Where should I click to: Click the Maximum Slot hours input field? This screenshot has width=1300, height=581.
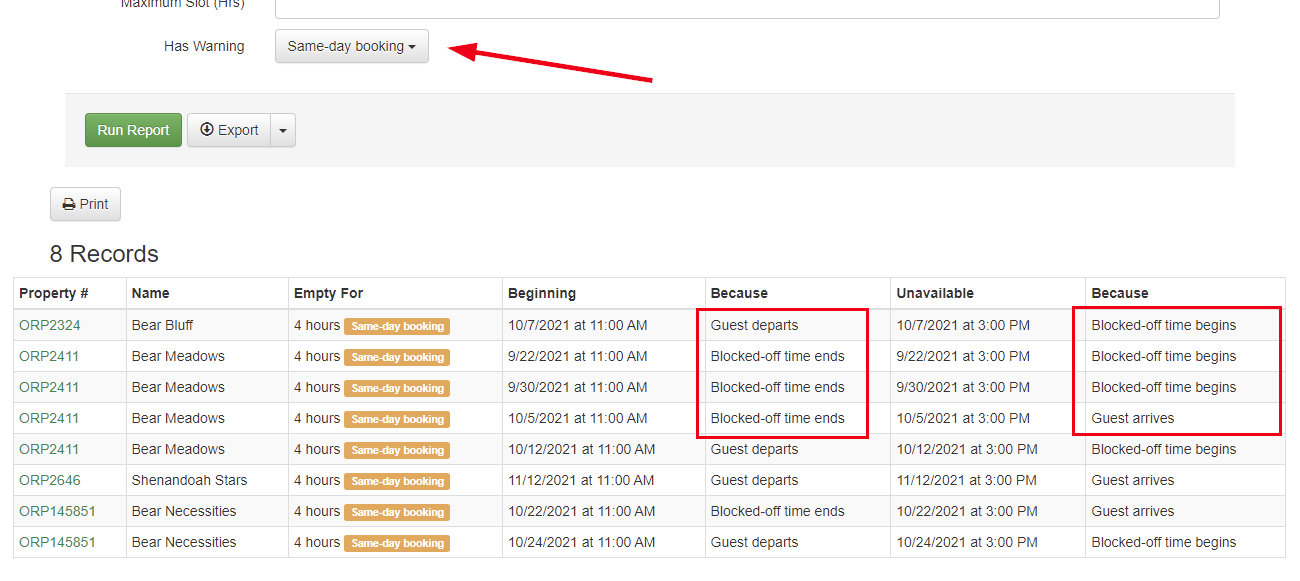747,7
